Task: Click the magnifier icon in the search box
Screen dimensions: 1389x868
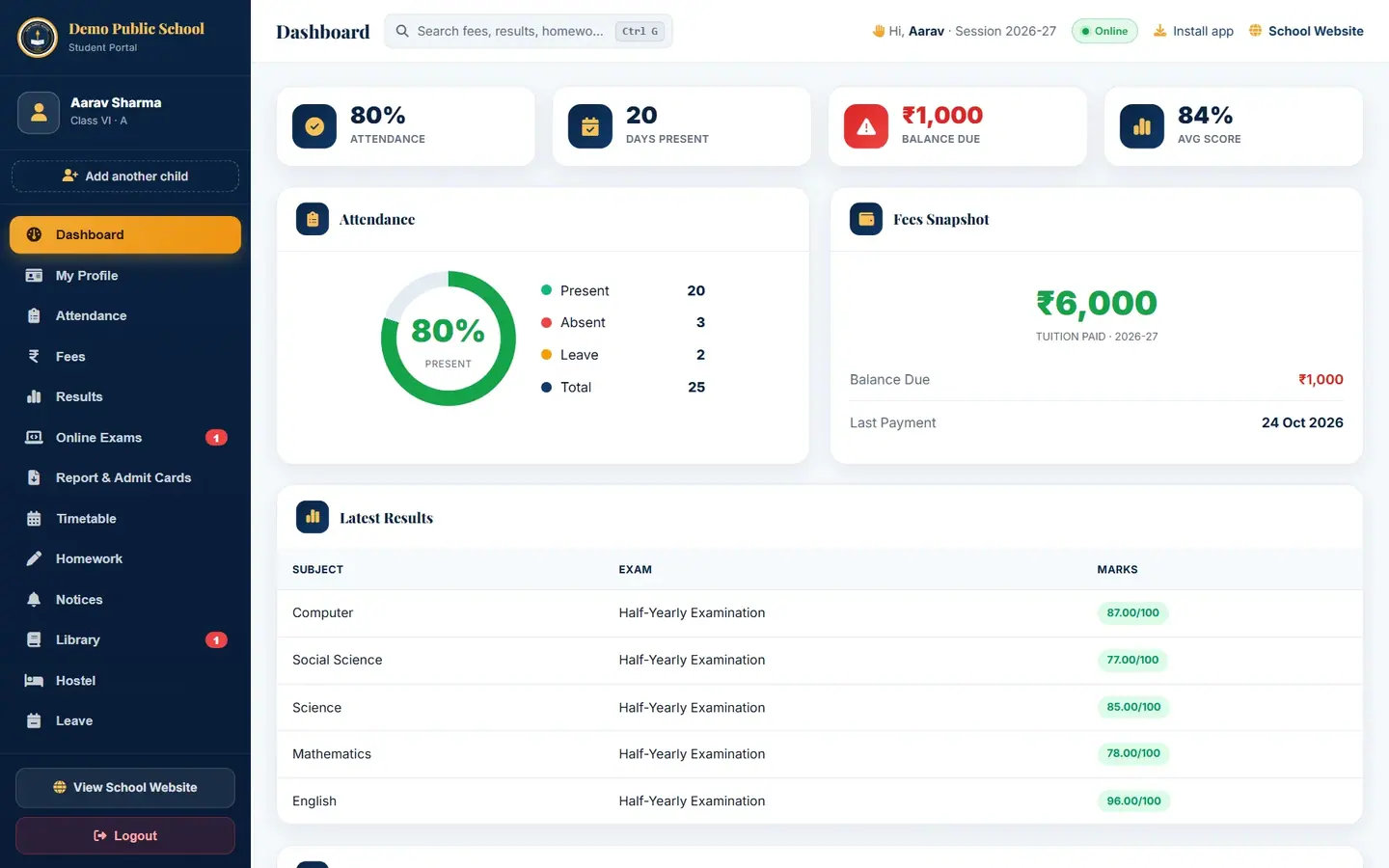Action: click(x=402, y=31)
